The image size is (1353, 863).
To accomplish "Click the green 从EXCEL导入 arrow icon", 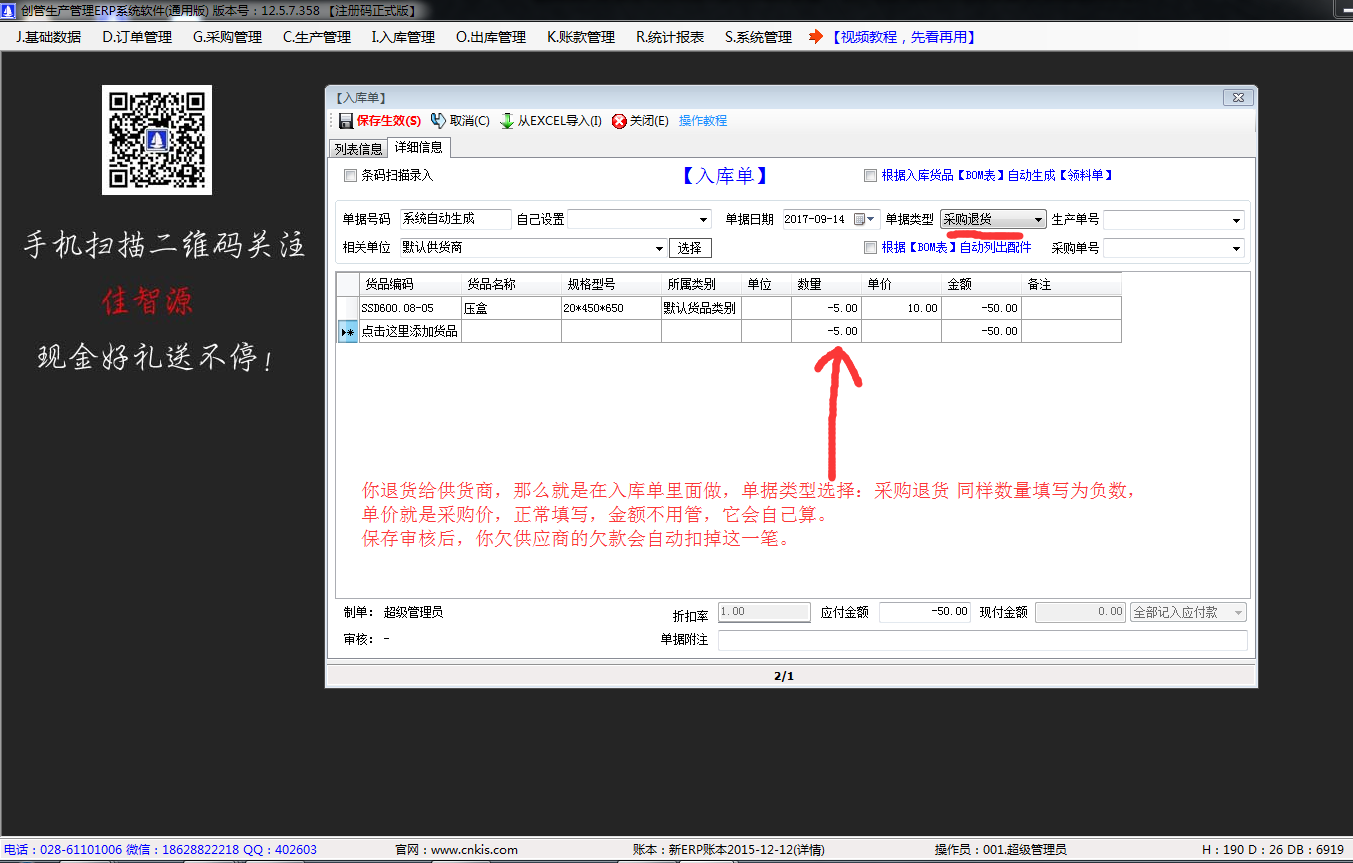I will coord(507,121).
